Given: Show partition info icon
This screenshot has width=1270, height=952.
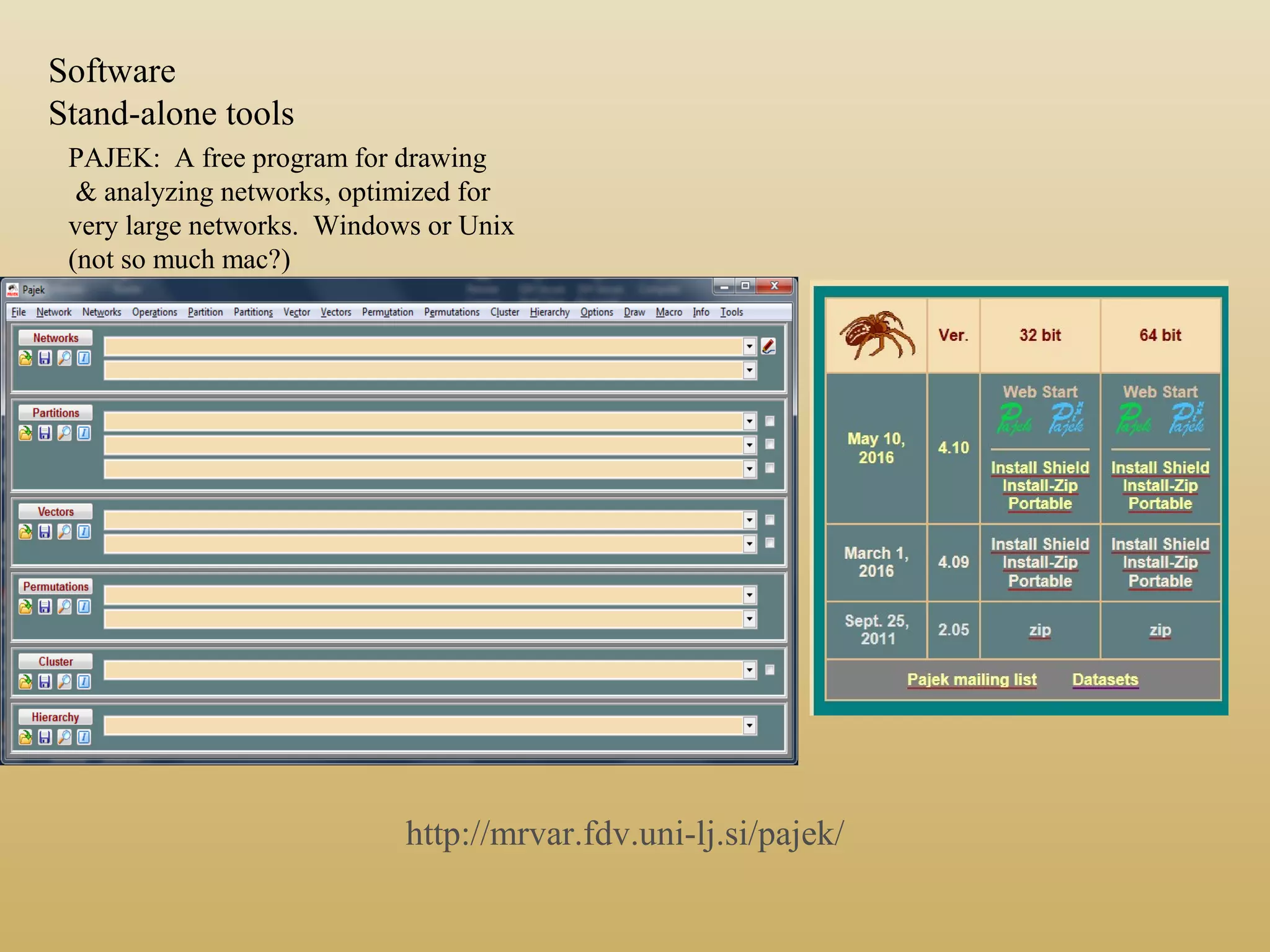Looking at the screenshot, I should point(84,433).
